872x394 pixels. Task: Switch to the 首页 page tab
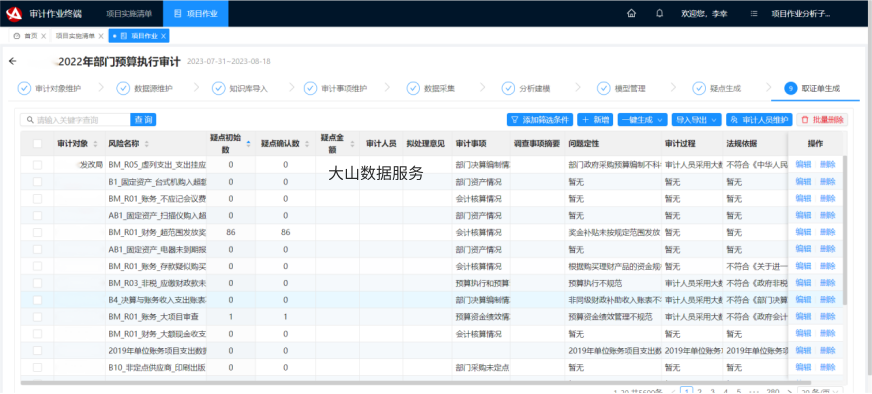[31, 36]
